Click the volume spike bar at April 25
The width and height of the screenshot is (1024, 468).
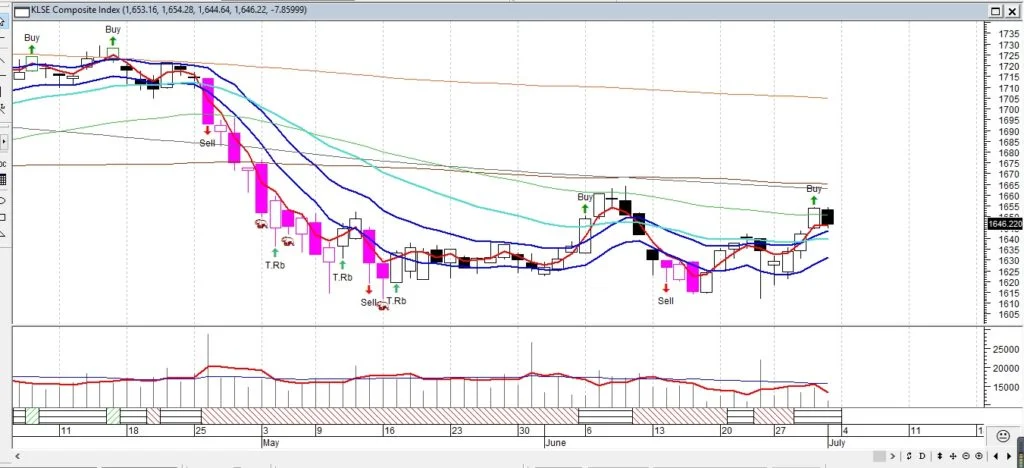tap(208, 370)
